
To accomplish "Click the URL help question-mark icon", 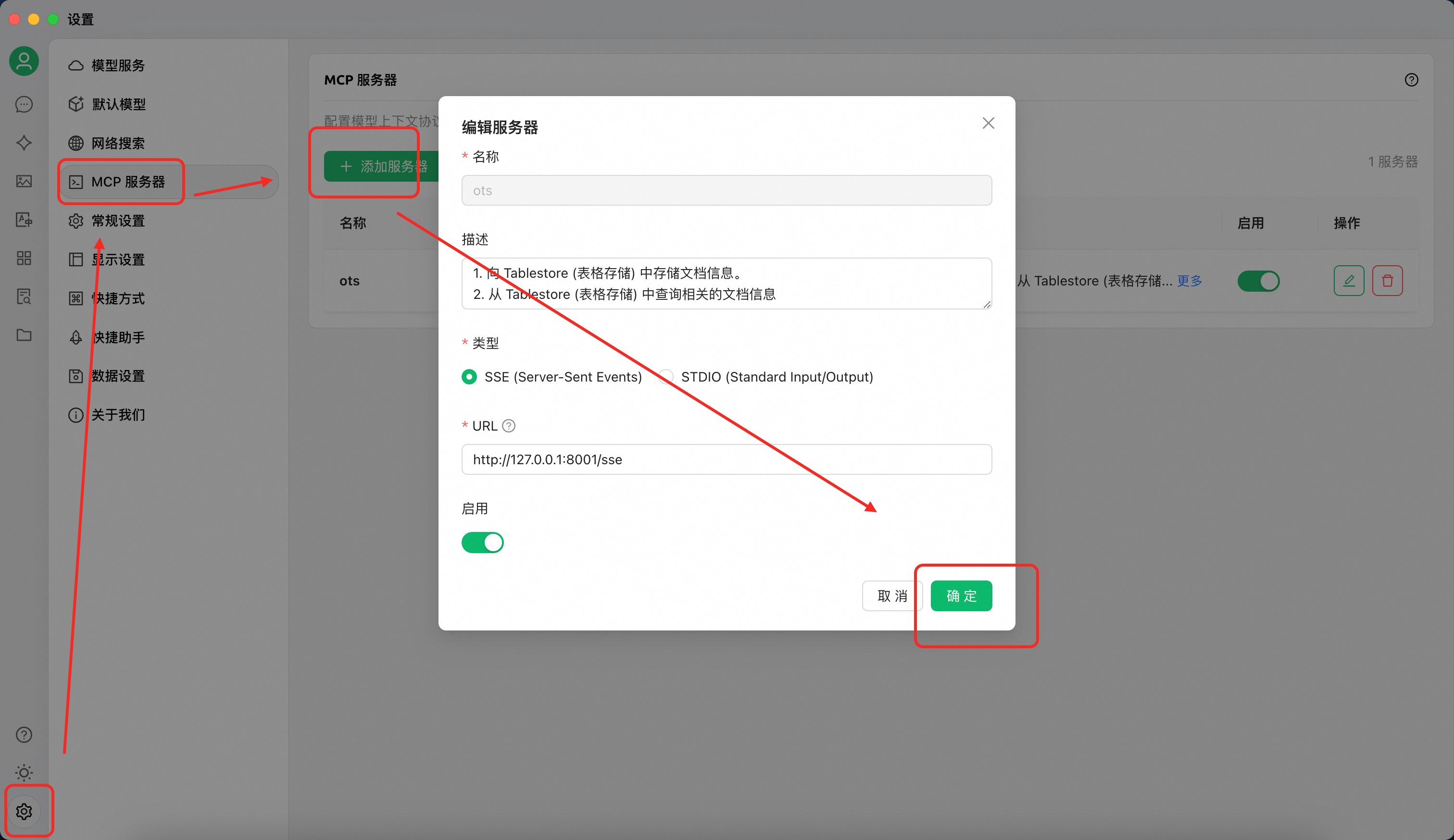I will (508, 425).
